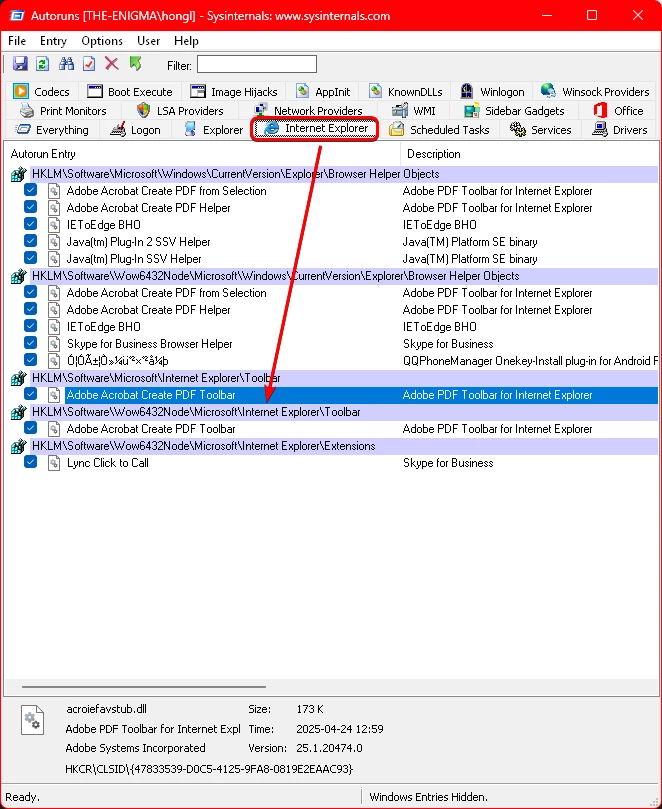Uncheck Skype for Business Browser Helper checkbox
This screenshot has width=662, height=809.
click(30, 344)
